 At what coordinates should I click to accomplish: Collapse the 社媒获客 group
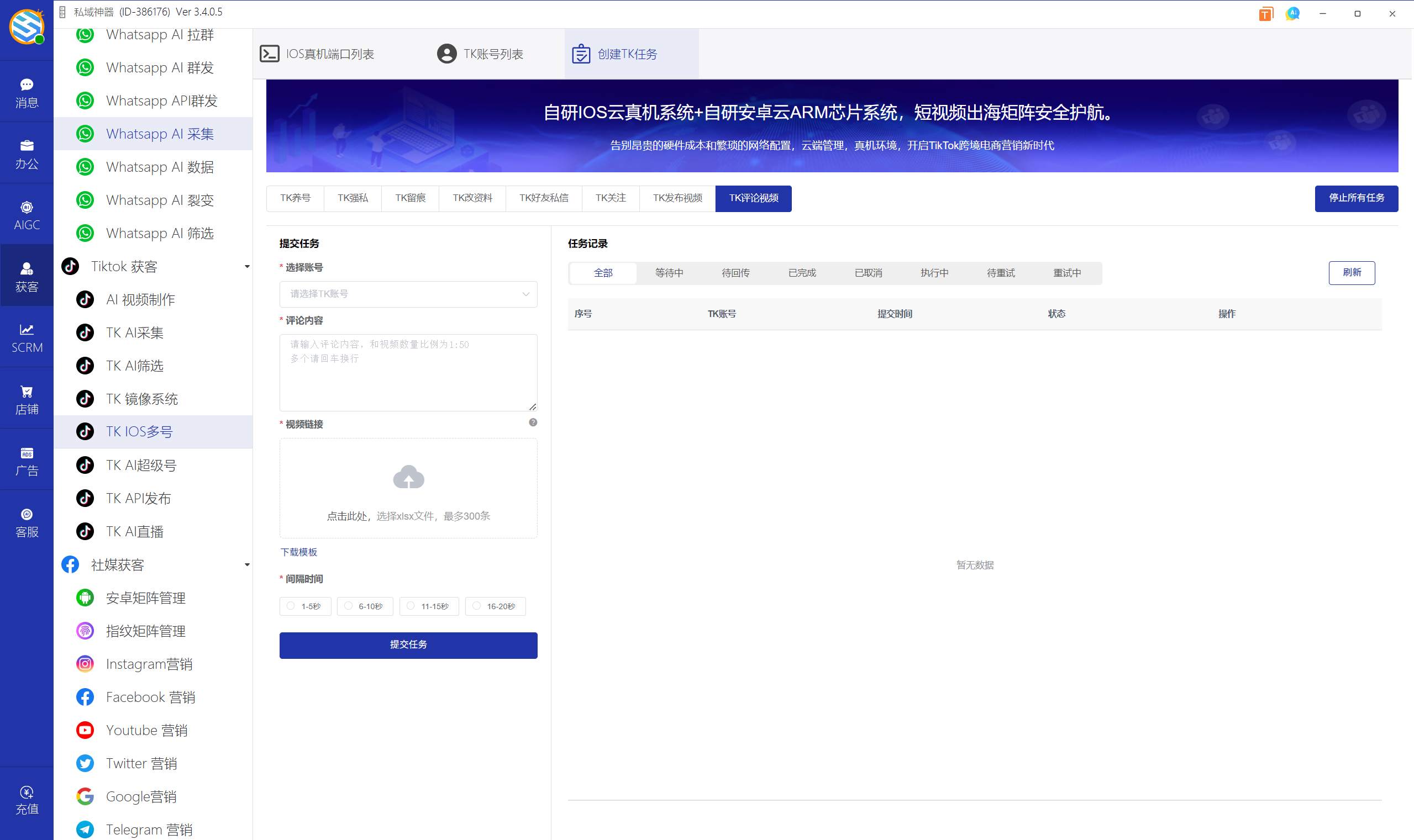(x=247, y=564)
